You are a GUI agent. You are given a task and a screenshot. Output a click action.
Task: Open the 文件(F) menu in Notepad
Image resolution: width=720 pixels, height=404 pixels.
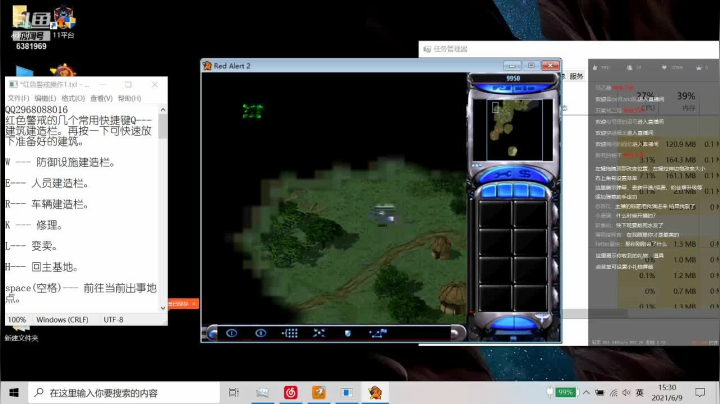coord(18,98)
